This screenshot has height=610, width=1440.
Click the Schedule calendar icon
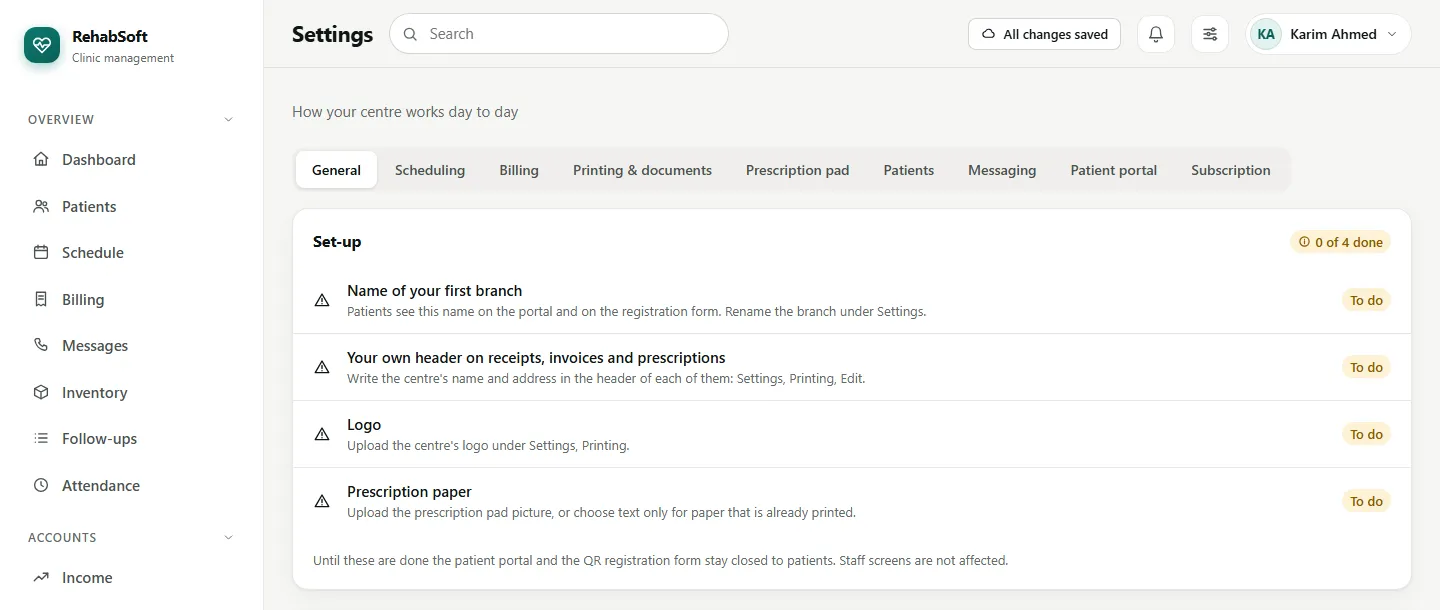pos(41,252)
